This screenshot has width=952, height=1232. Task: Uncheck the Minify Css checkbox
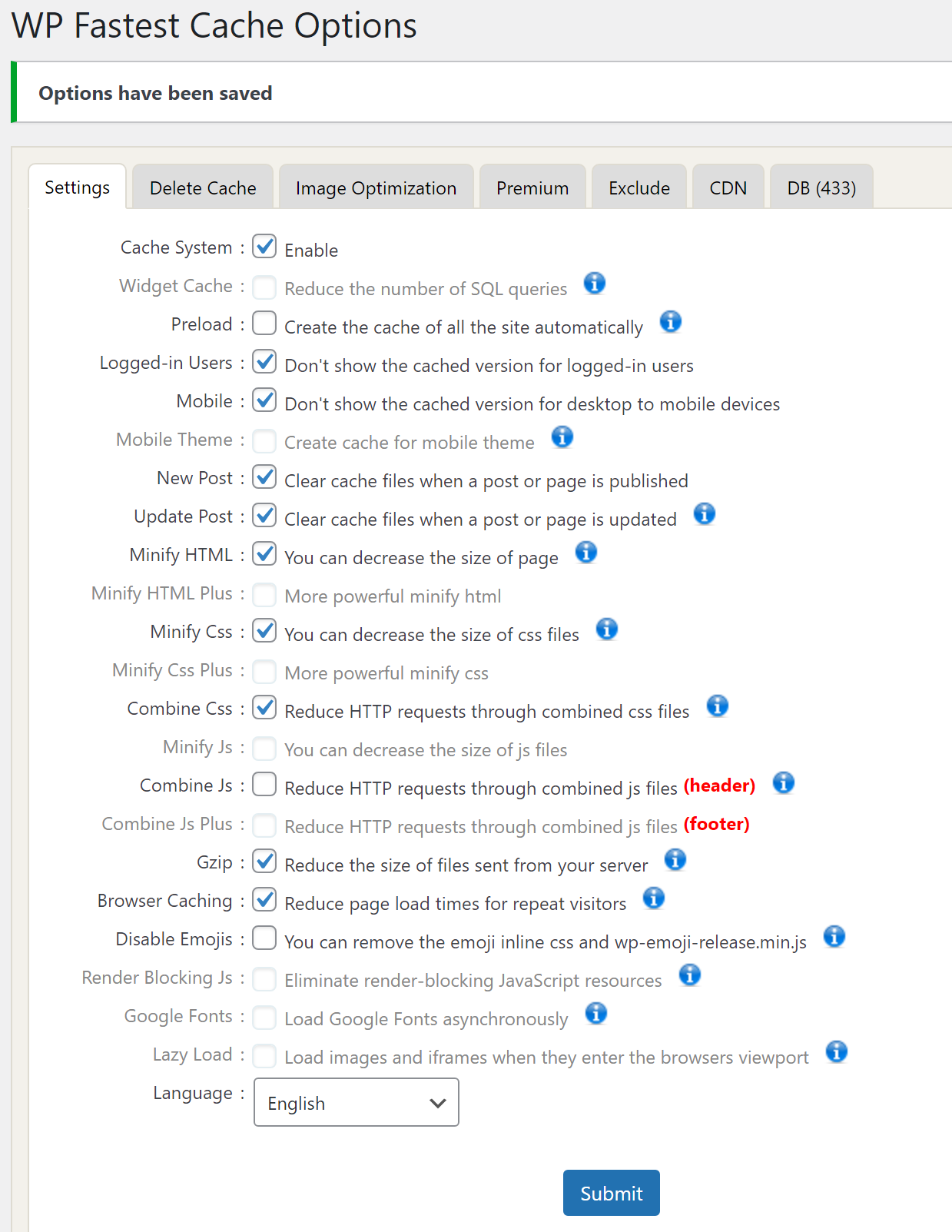pos(264,630)
